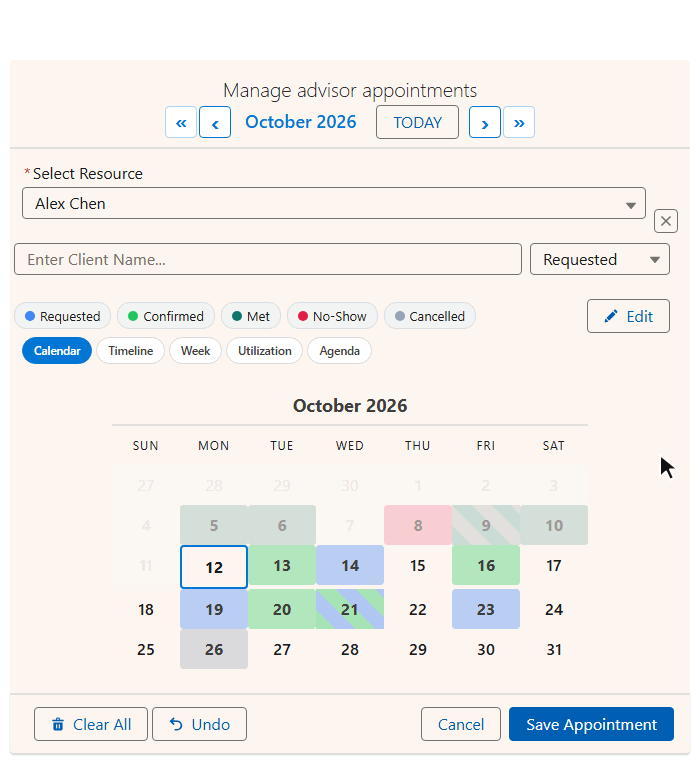Go to previous month arrow
700x760 pixels.
[x=215, y=122]
